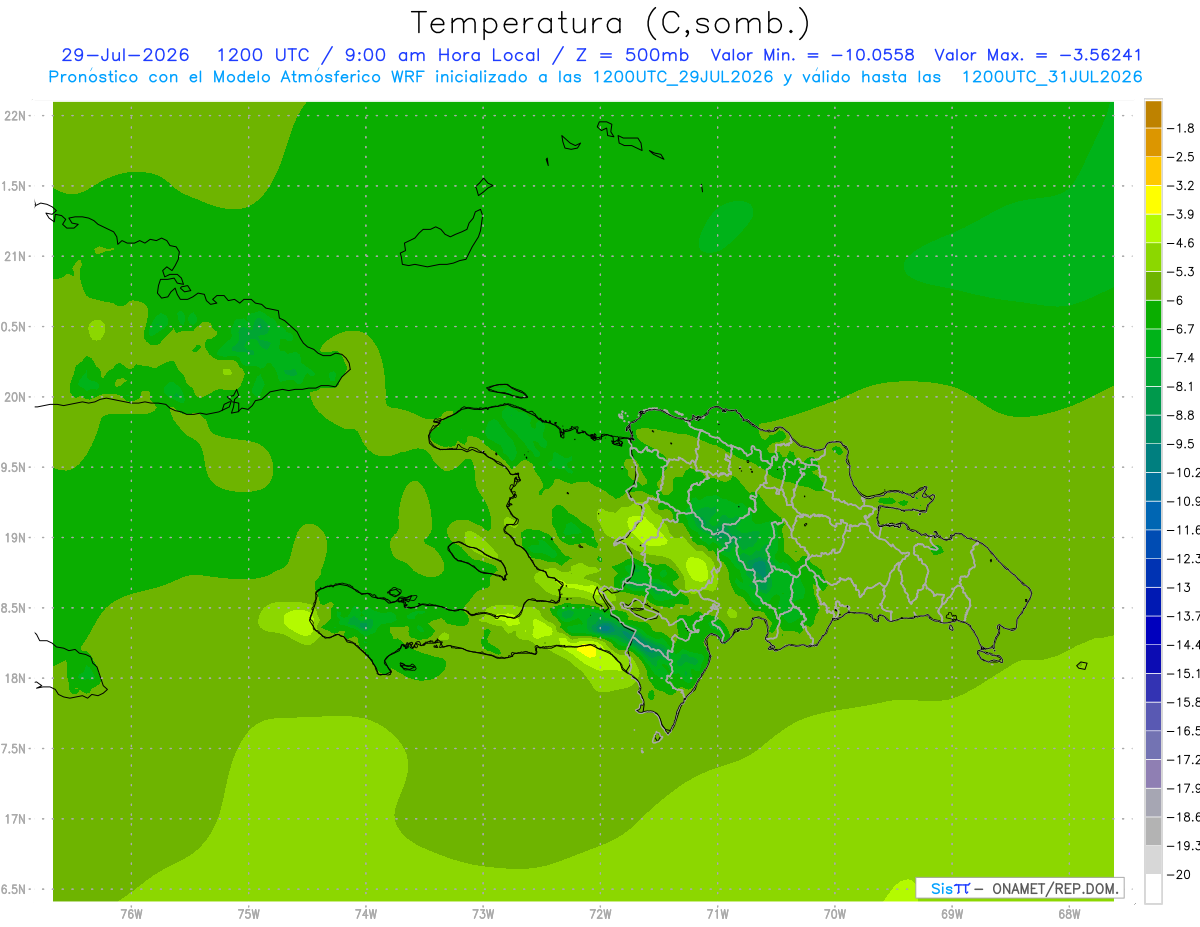Click the "-1.8" colorbar label

coord(1180,128)
